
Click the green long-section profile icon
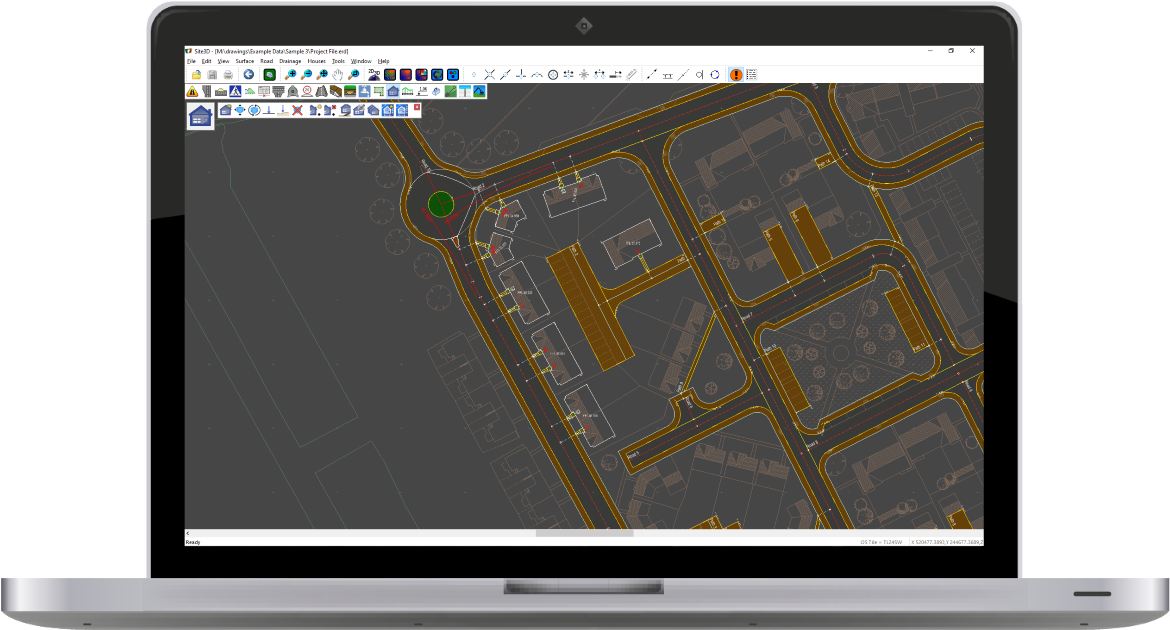407,91
